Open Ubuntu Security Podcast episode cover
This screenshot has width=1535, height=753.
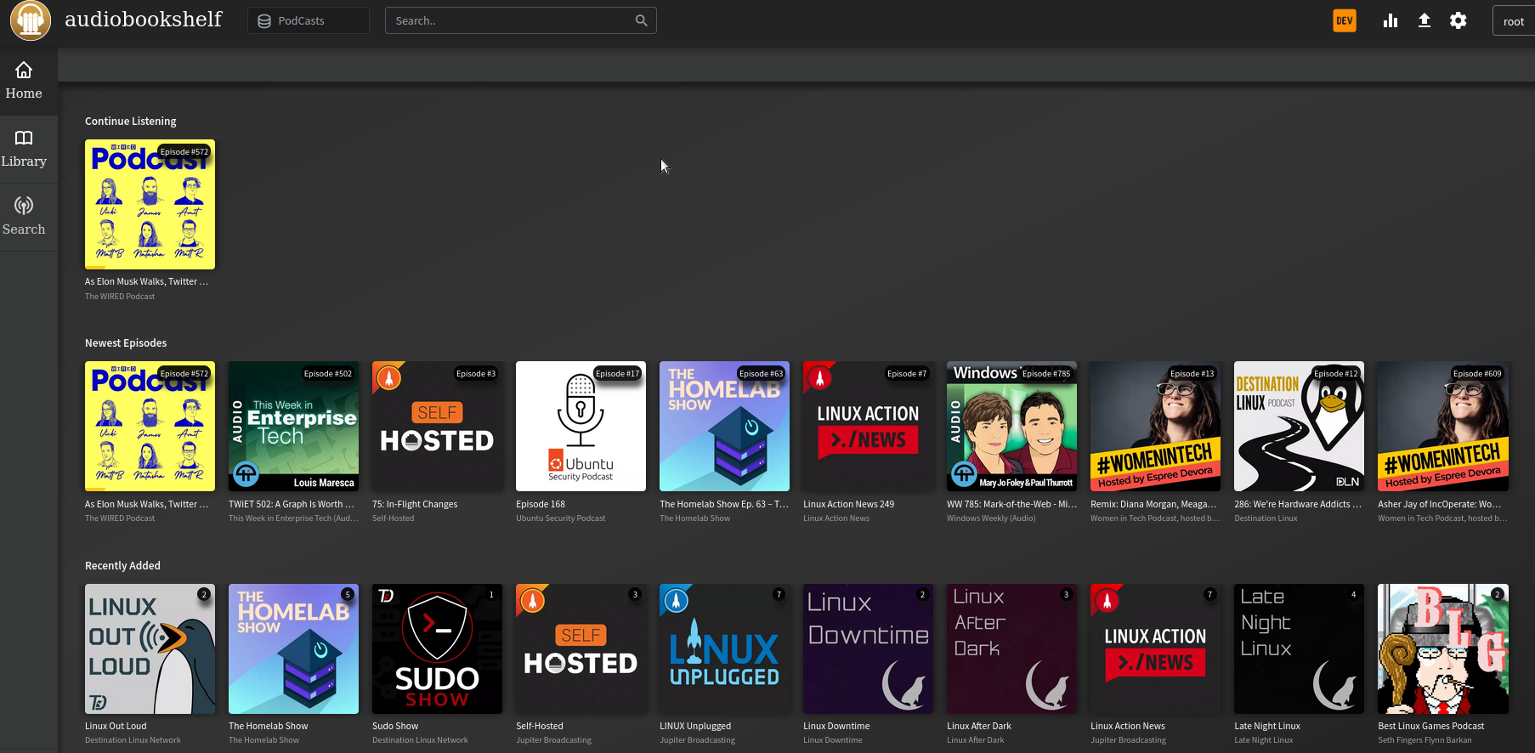[x=581, y=426]
